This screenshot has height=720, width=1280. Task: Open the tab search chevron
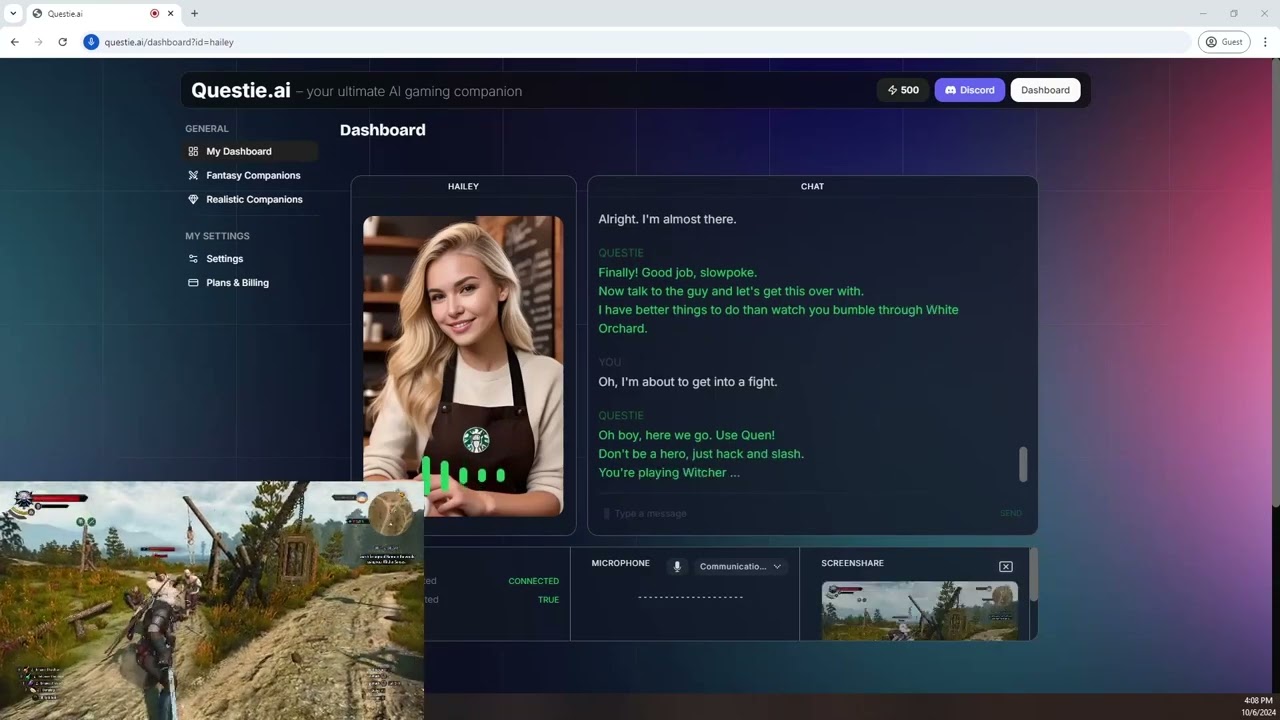[13, 14]
